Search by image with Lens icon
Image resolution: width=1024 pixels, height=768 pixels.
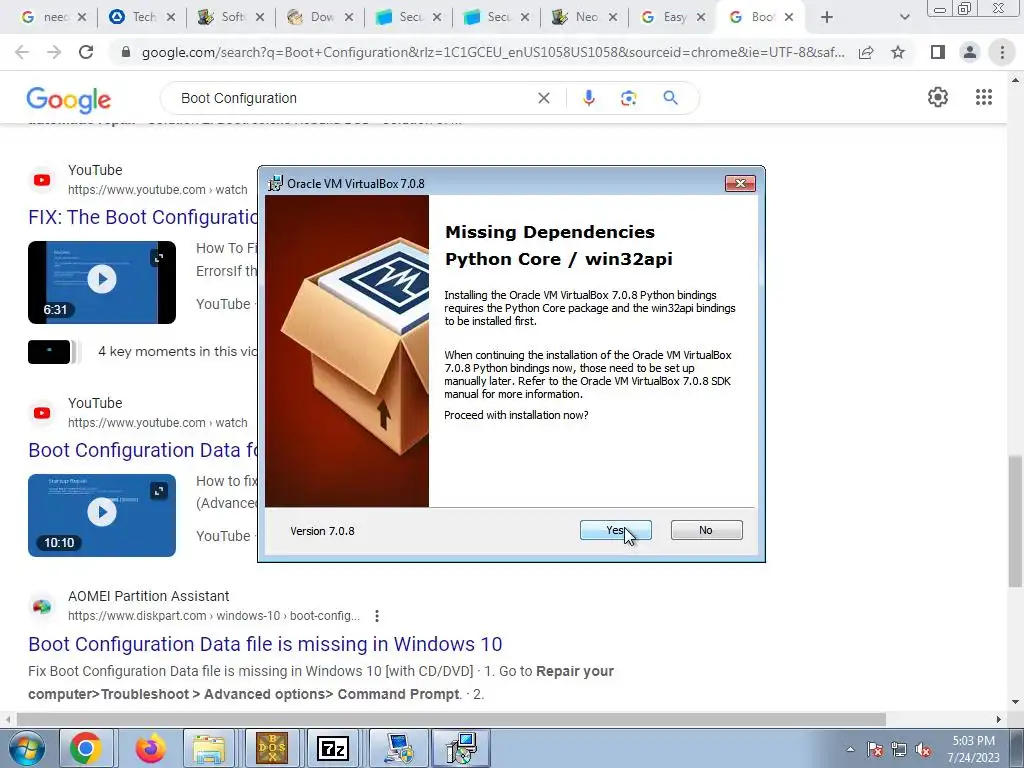point(628,98)
